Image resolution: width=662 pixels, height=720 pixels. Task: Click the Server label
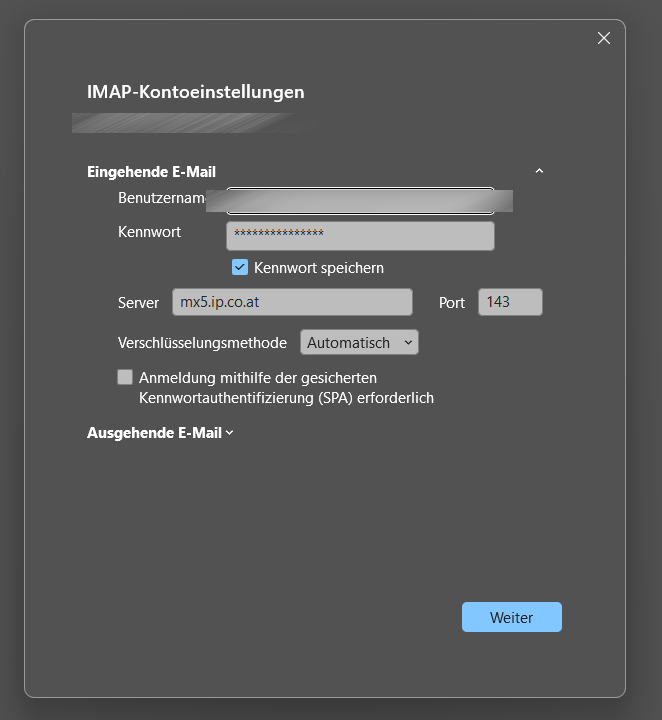click(138, 303)
